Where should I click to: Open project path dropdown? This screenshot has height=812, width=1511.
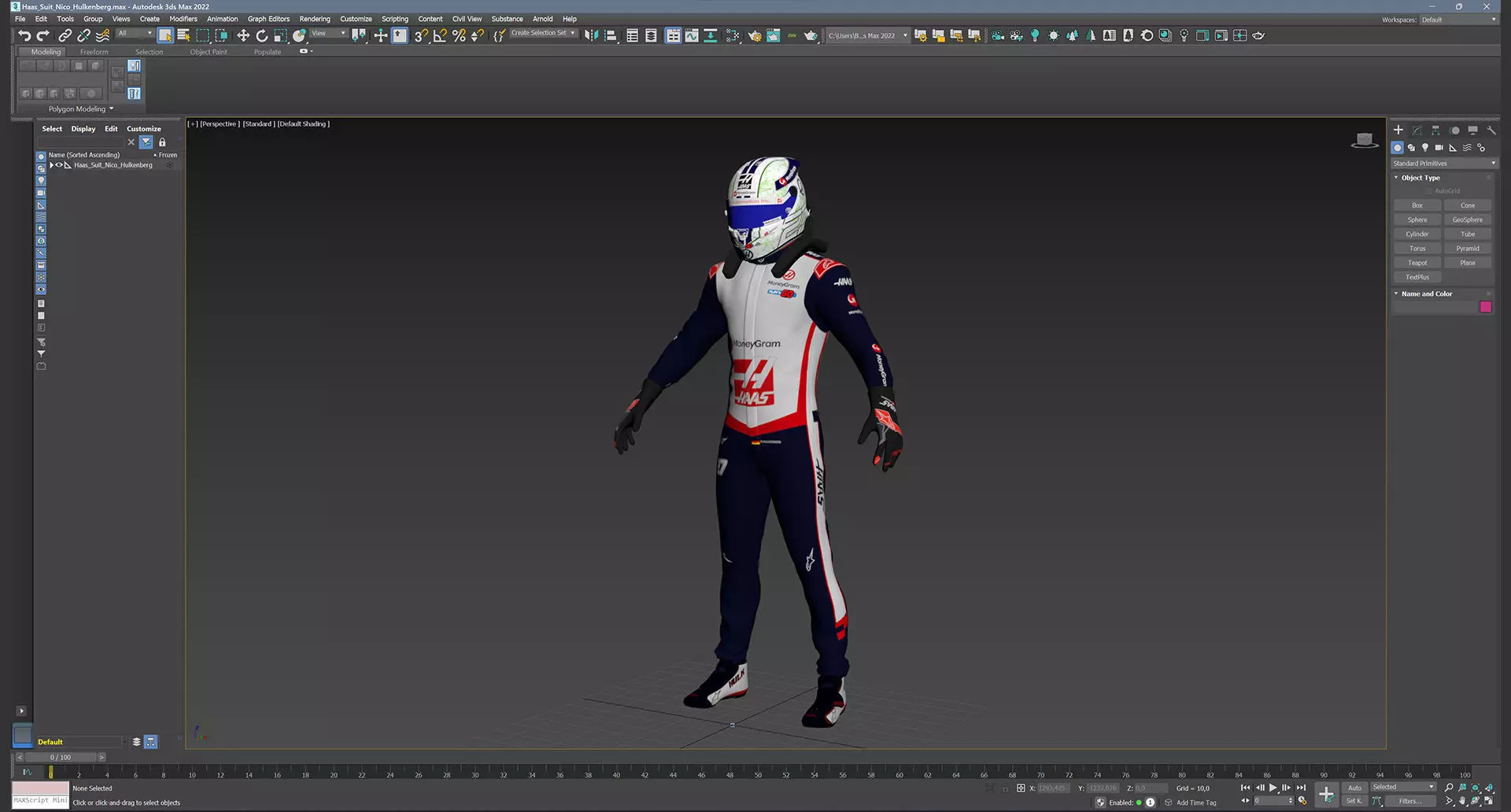click(x=867, y=35)
